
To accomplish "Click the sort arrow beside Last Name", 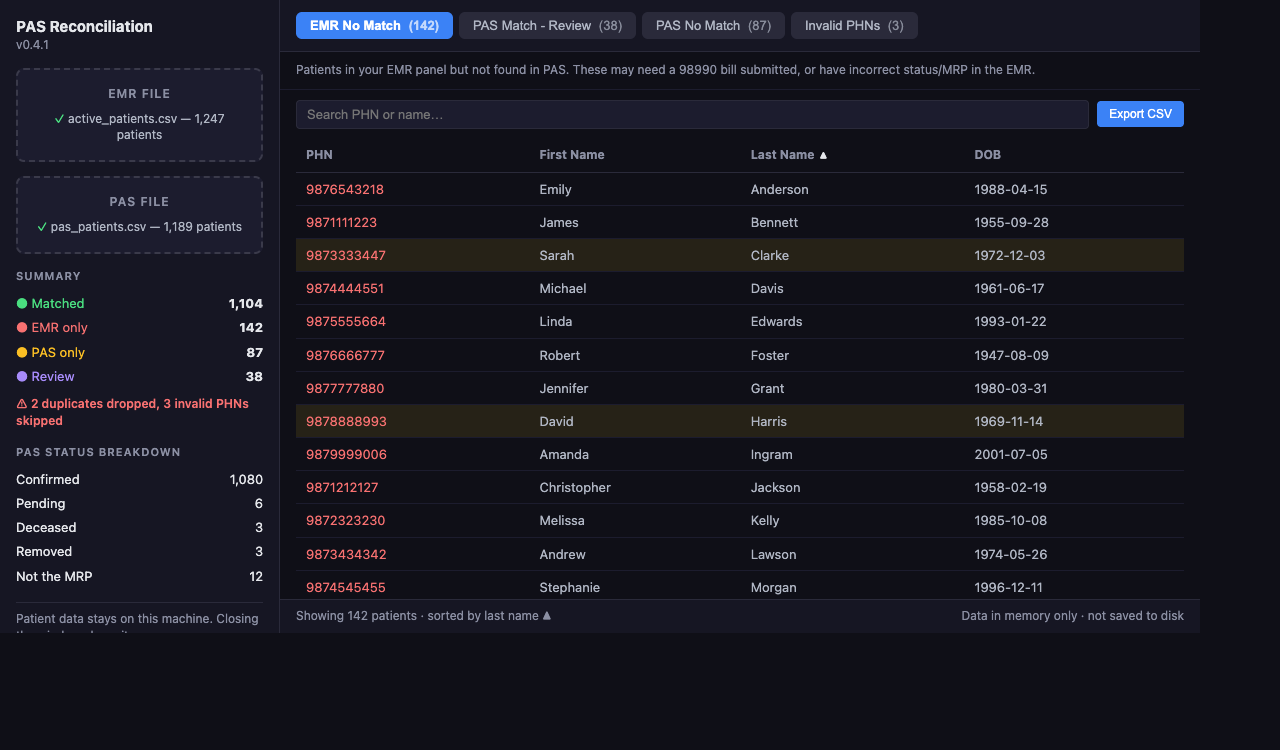I will [823, 155].
